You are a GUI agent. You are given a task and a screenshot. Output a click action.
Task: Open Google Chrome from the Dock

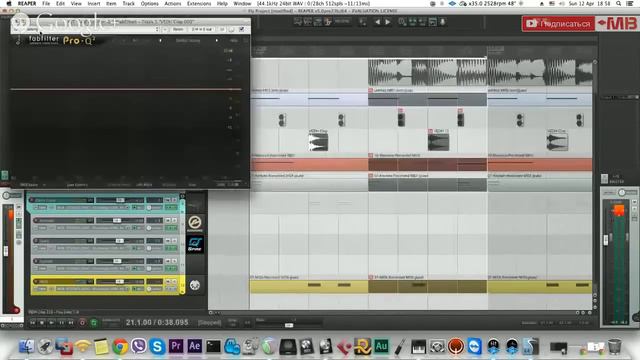(120, 347)
